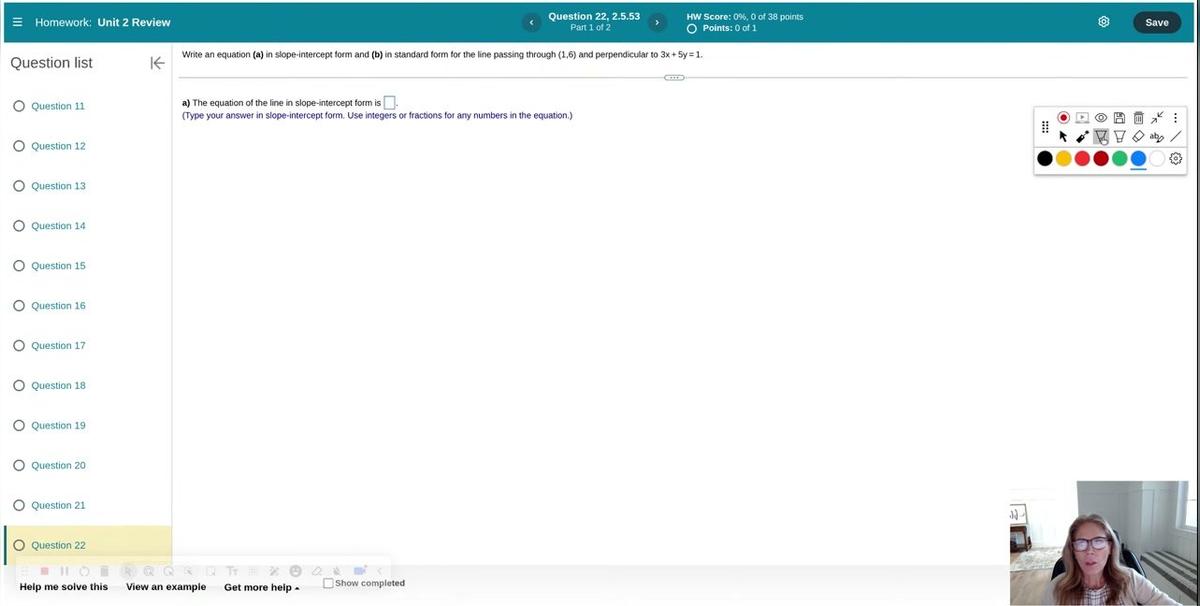Expand the Get more help menu

261,587
